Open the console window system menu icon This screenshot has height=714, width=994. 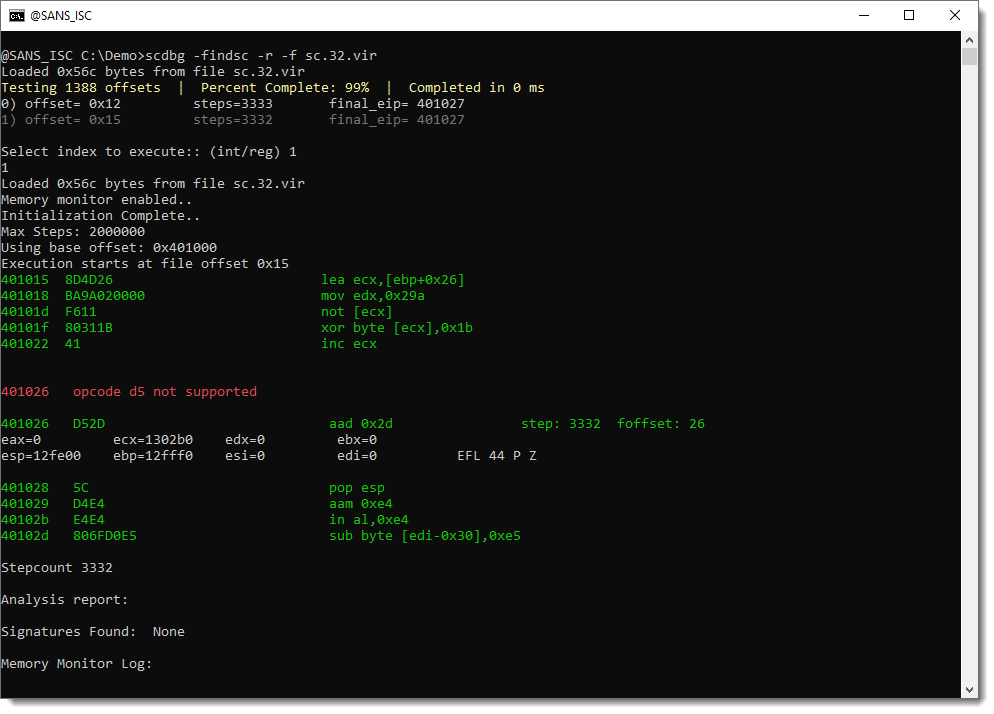click(x=17, y=15)
